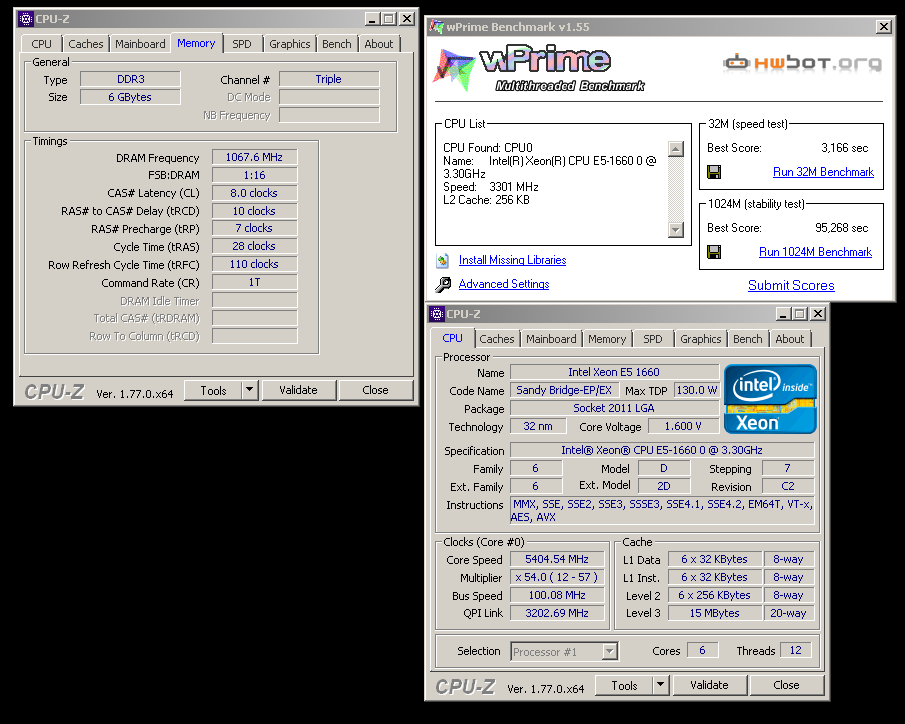
Task: Click CAS# Latency value 8.0 clocks
Action: (x=255, y=193)
